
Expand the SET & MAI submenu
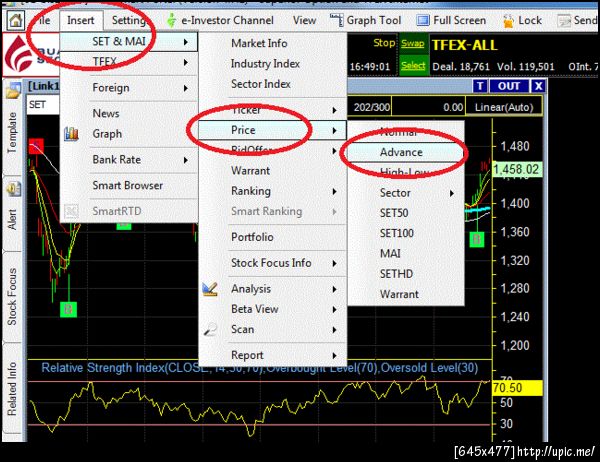[129, 41]
